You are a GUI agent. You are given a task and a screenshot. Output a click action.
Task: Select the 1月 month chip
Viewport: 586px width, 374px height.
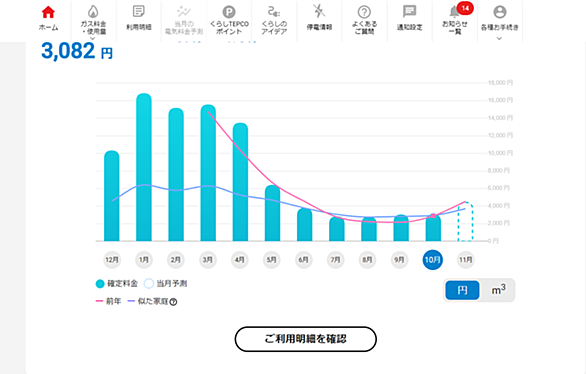144,260
